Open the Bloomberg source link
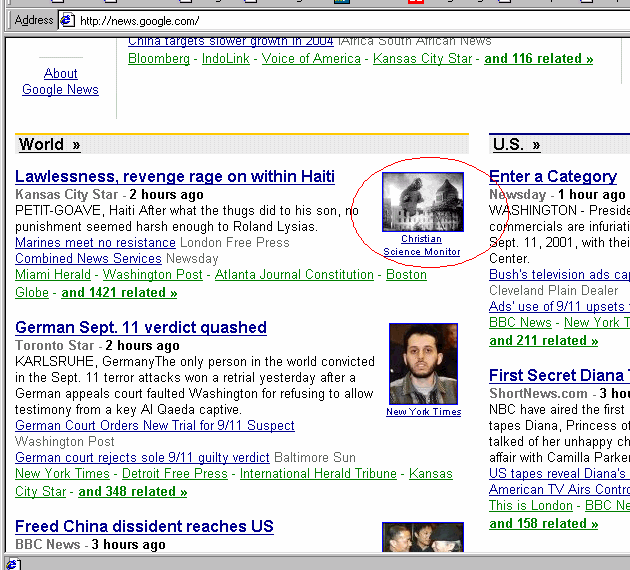The width and height of the screenshot is (630, 570). coord(159,59)
